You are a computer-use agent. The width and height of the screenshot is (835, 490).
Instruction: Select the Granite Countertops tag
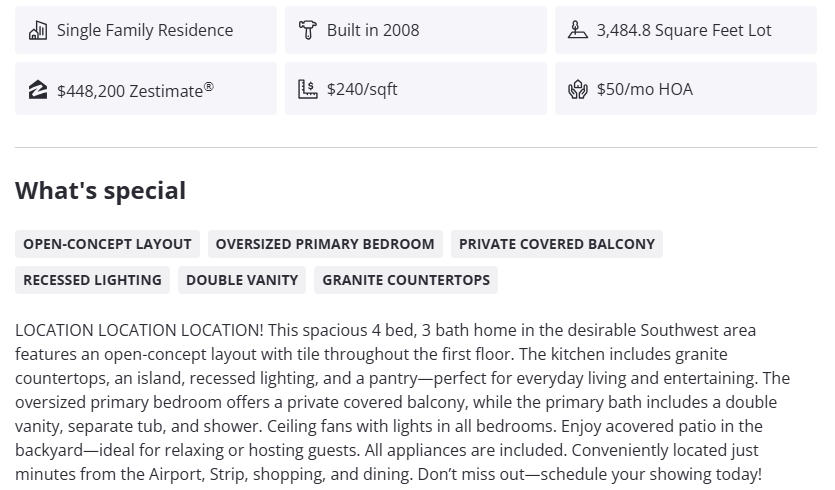point(406,280)
